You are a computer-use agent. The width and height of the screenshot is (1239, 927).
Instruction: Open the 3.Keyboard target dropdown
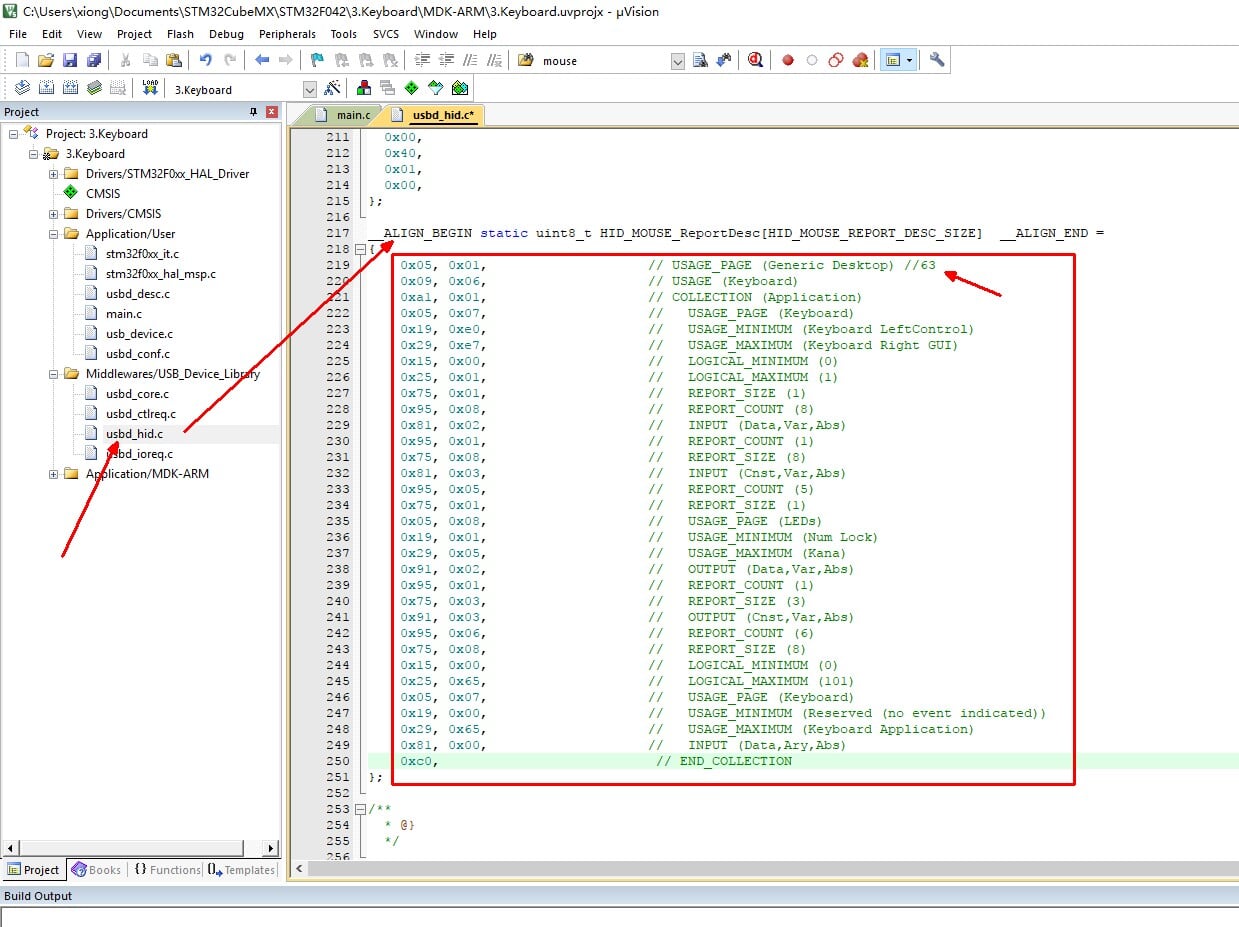point(309,90)
